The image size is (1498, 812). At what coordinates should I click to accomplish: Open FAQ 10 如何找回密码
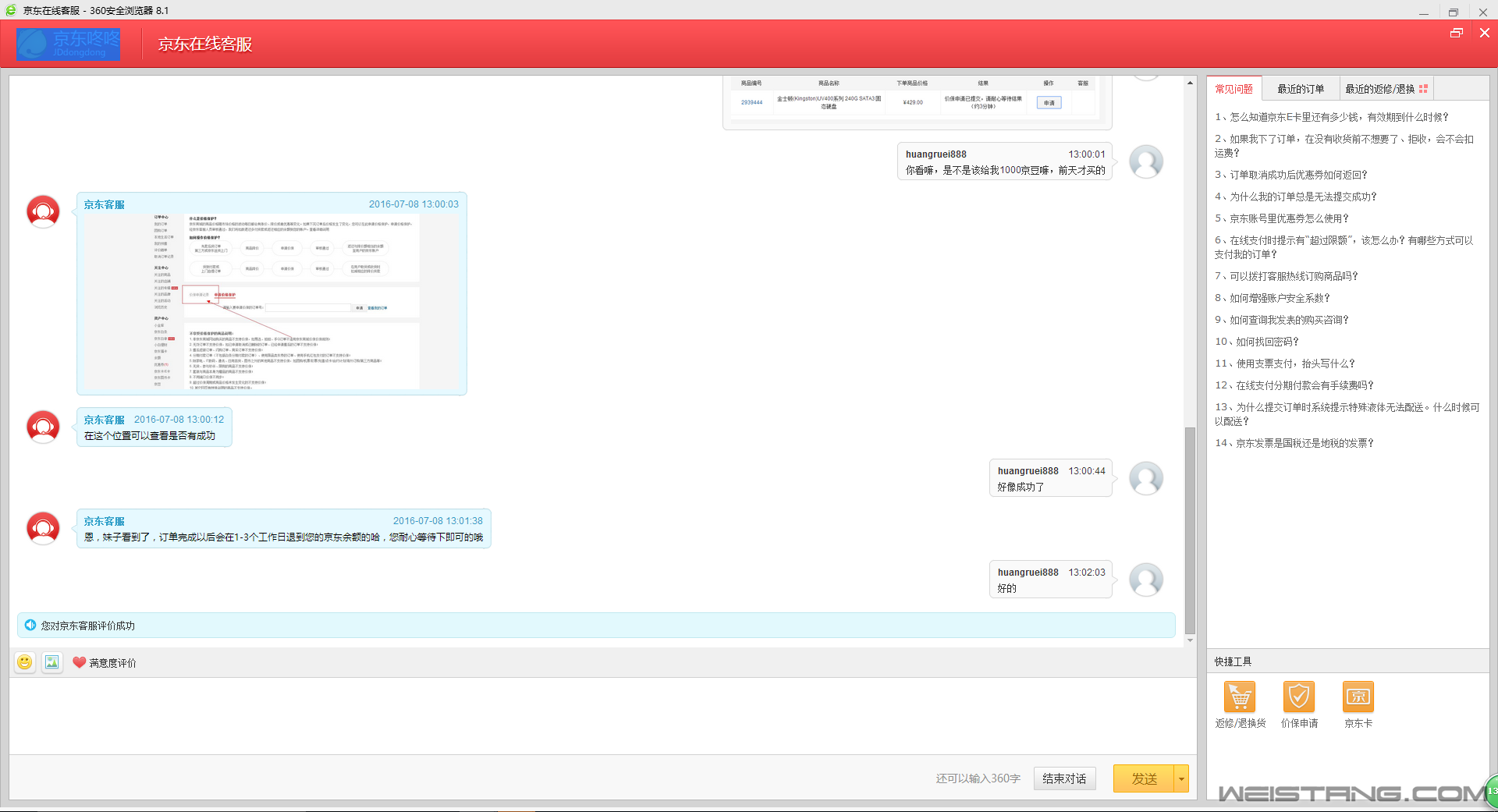[x=1256, y=342]
